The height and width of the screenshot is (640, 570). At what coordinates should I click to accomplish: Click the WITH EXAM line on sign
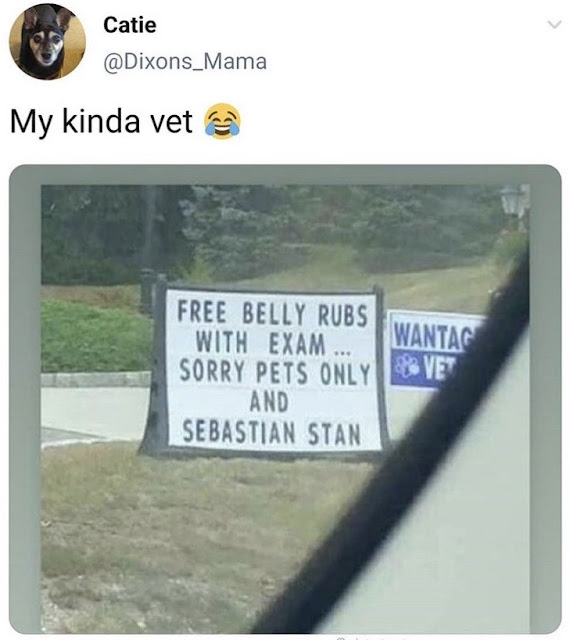pyautogui.click(x=272, y=343)
